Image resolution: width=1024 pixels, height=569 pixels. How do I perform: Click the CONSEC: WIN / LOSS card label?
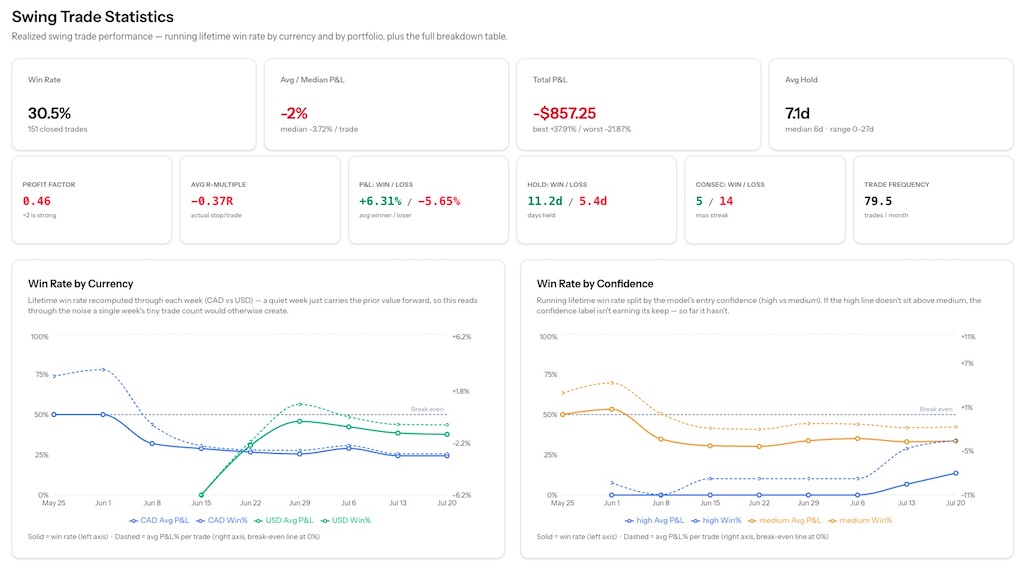730,185
